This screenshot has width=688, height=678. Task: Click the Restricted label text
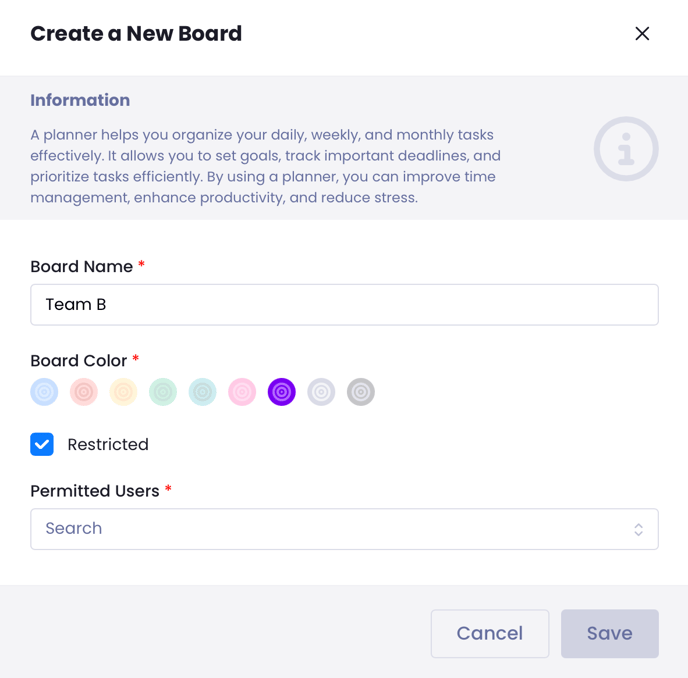tap(108, 445)
